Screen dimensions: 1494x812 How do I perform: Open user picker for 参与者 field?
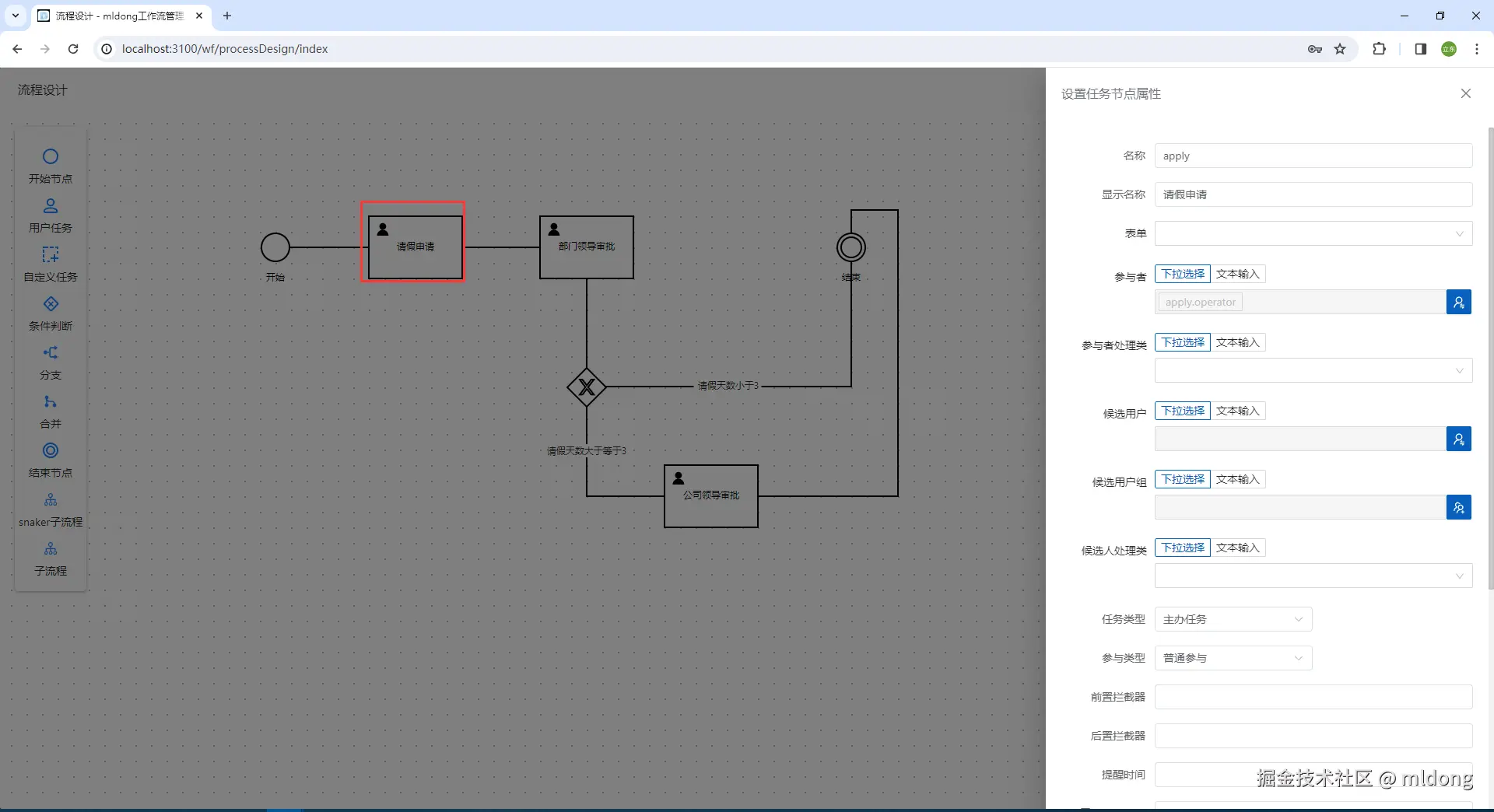click(x=1458, y=302)
